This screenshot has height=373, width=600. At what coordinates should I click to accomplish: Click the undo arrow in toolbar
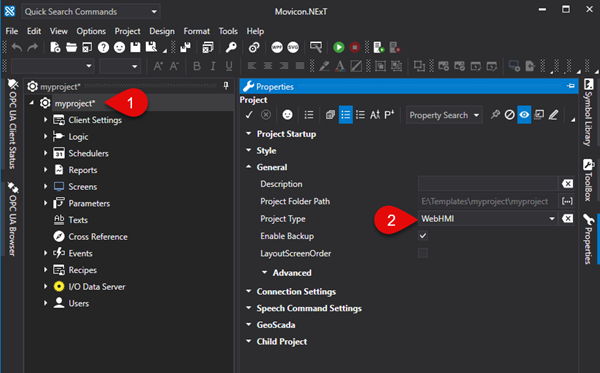(x=17, y=47)
